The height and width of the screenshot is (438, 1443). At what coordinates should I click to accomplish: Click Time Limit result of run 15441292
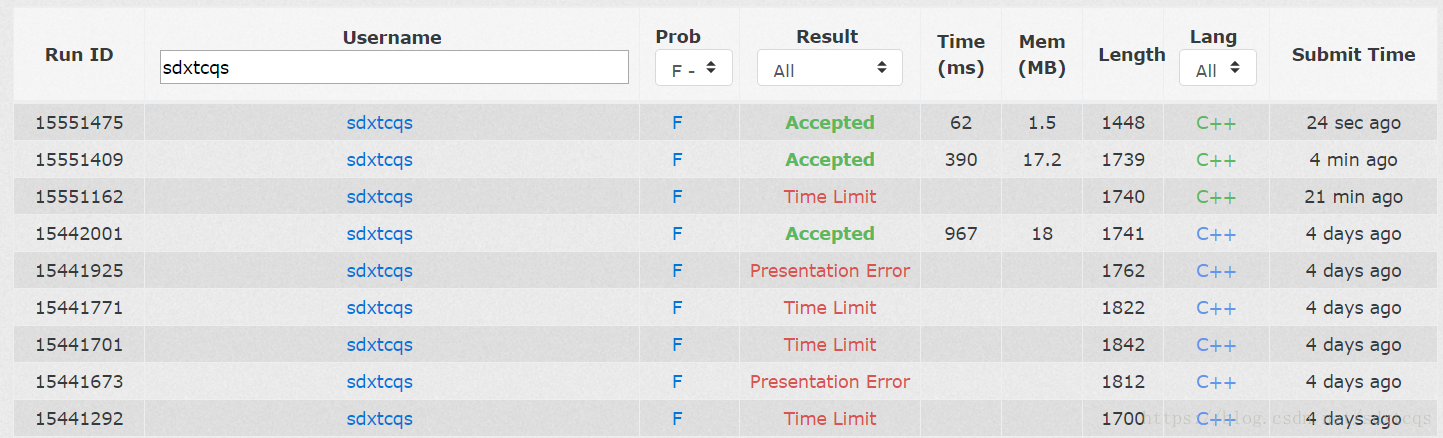click(x=830, y=419)
